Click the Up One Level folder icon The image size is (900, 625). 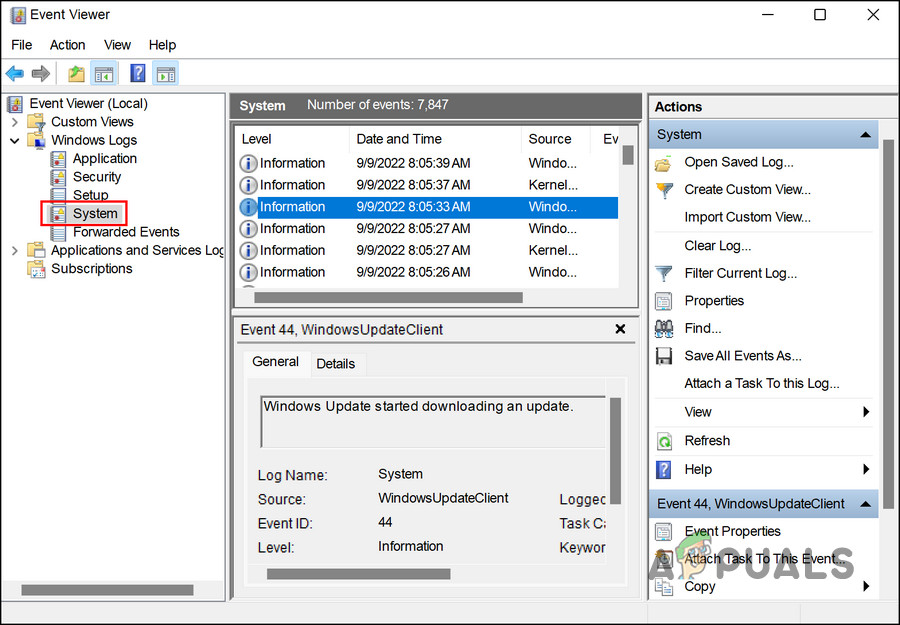(x=76, y=73)
